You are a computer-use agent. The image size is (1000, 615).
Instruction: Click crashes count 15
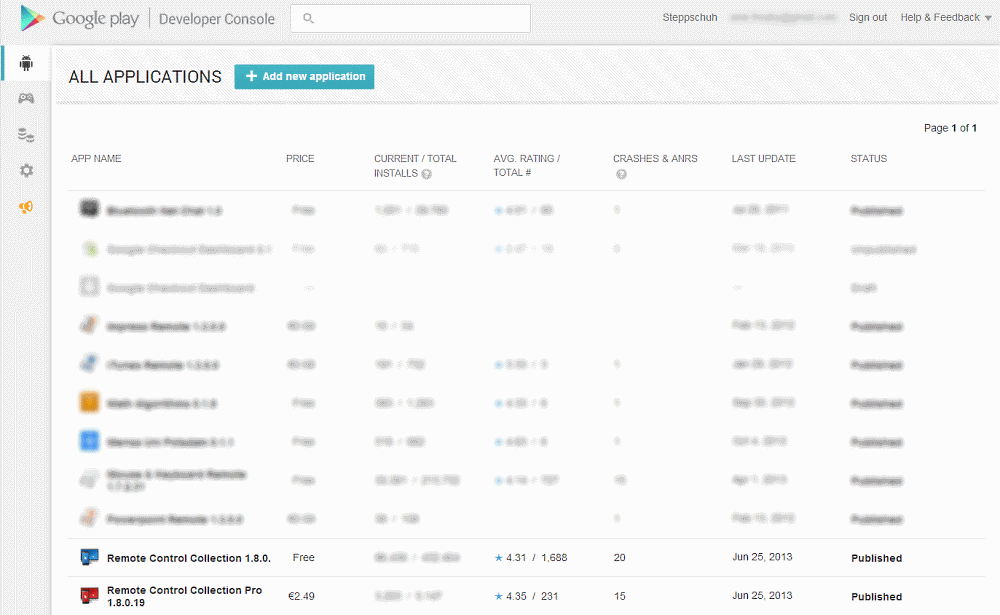[619, 596]
